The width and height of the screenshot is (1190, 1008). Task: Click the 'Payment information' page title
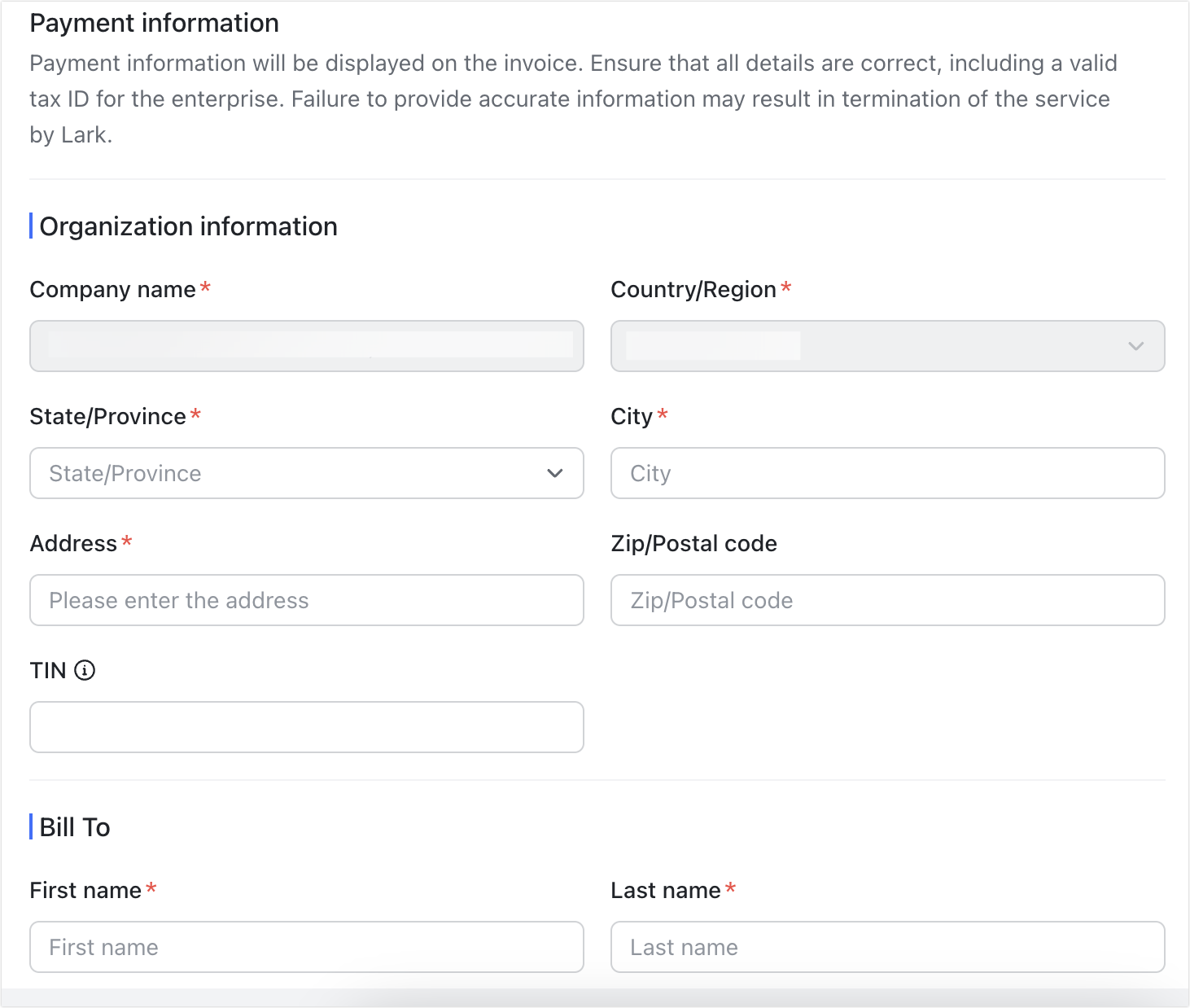point(154,23)
